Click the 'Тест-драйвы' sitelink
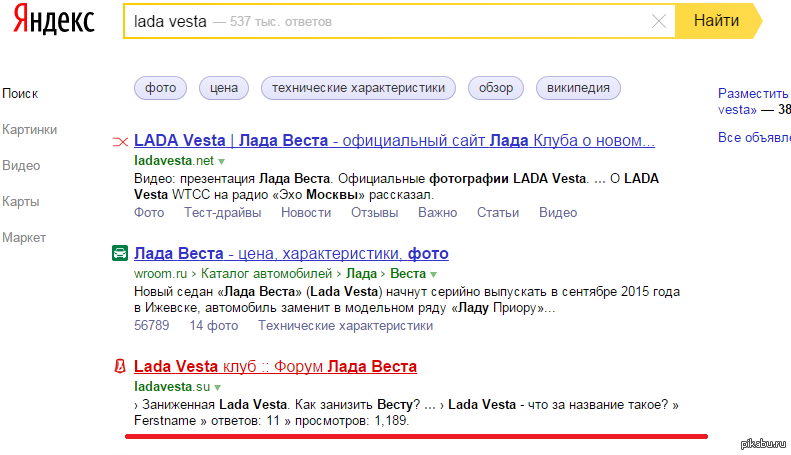 (x=222, y=212)
